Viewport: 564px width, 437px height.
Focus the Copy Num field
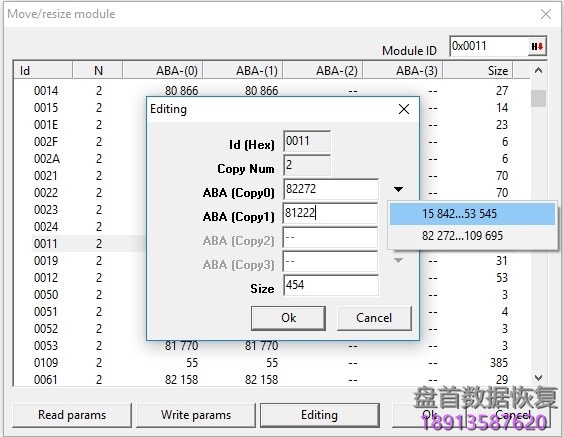[307, 165]
